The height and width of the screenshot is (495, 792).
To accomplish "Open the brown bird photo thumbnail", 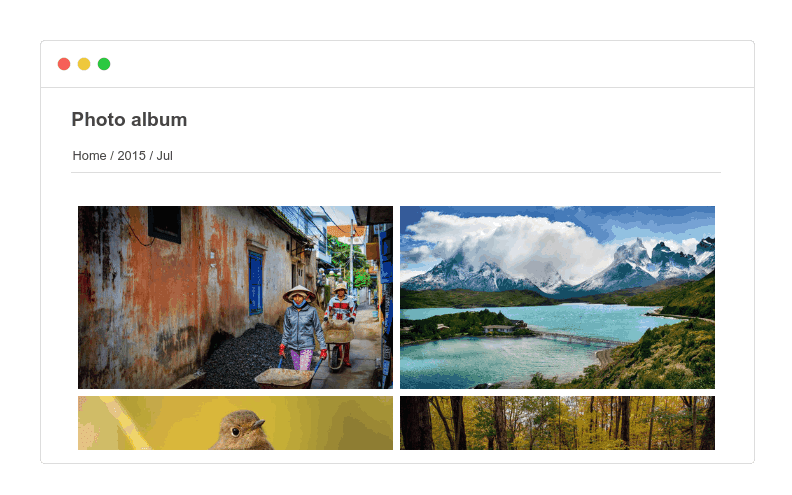I will point(235,423).
